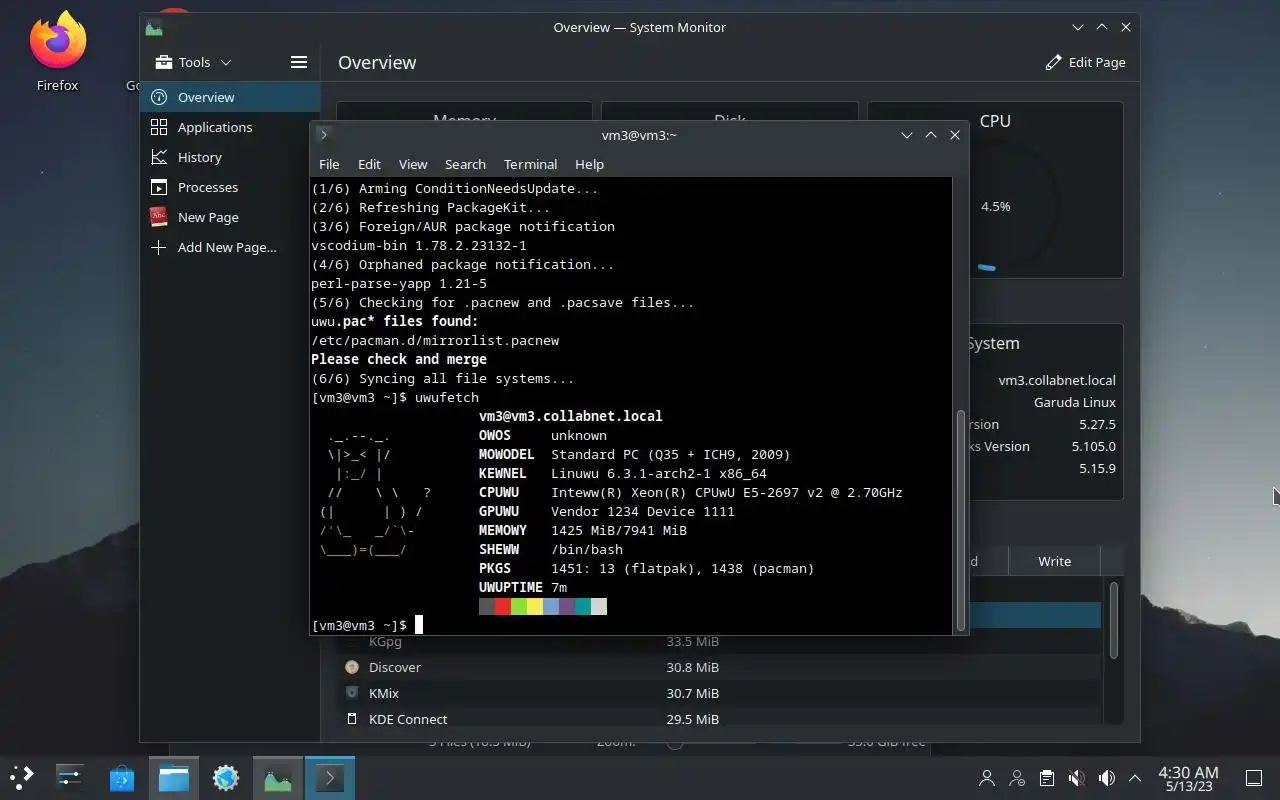Image resolution: width=1280 pixels, height=800 pixels.
Task: Open the Applications page in sidebar
Action: pyautogui.click(x=230, y=127)
